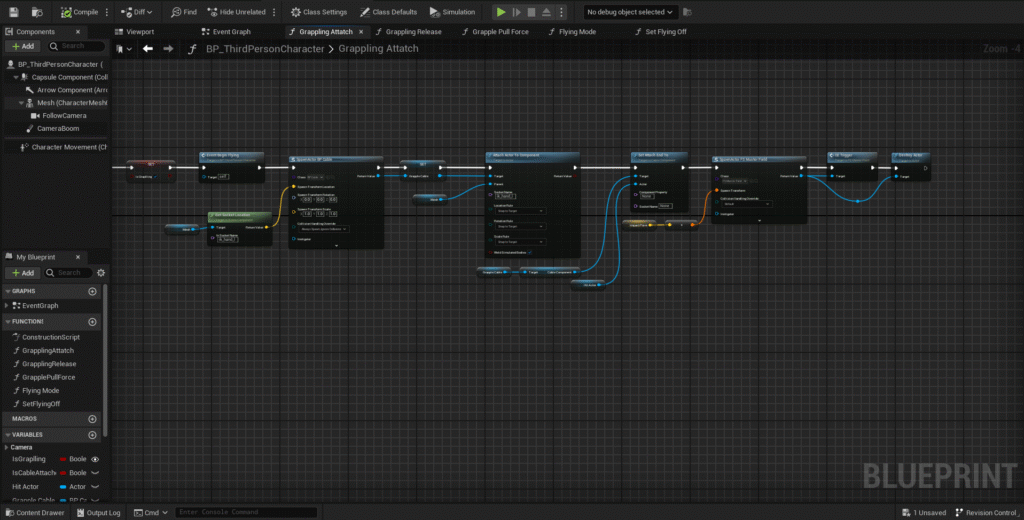Open Class Defaults
The height and width of the screenshot is (520, 1024).
coord(388,12)
